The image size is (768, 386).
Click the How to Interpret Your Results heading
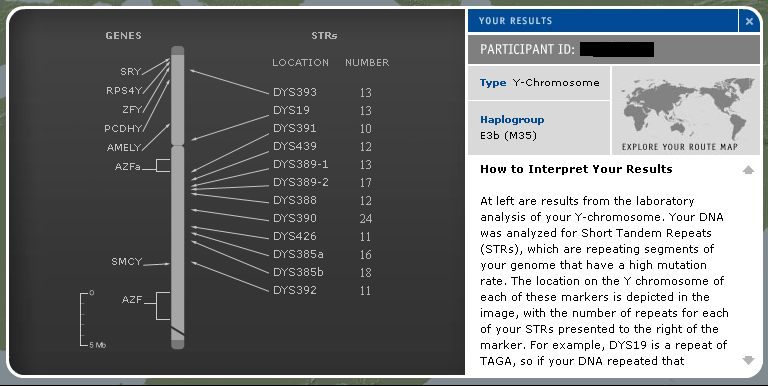pyautogui.click(x=576, y=169)
